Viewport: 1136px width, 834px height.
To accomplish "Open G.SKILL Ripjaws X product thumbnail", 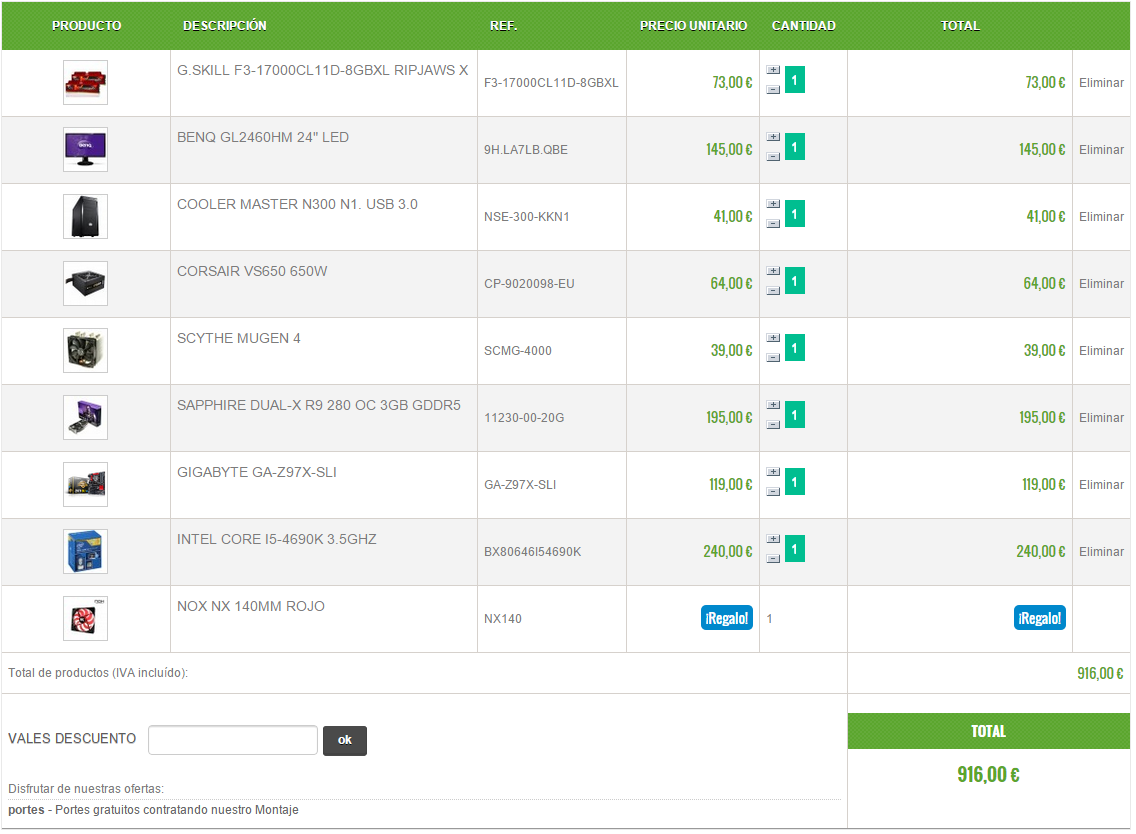I will point(85,83).
